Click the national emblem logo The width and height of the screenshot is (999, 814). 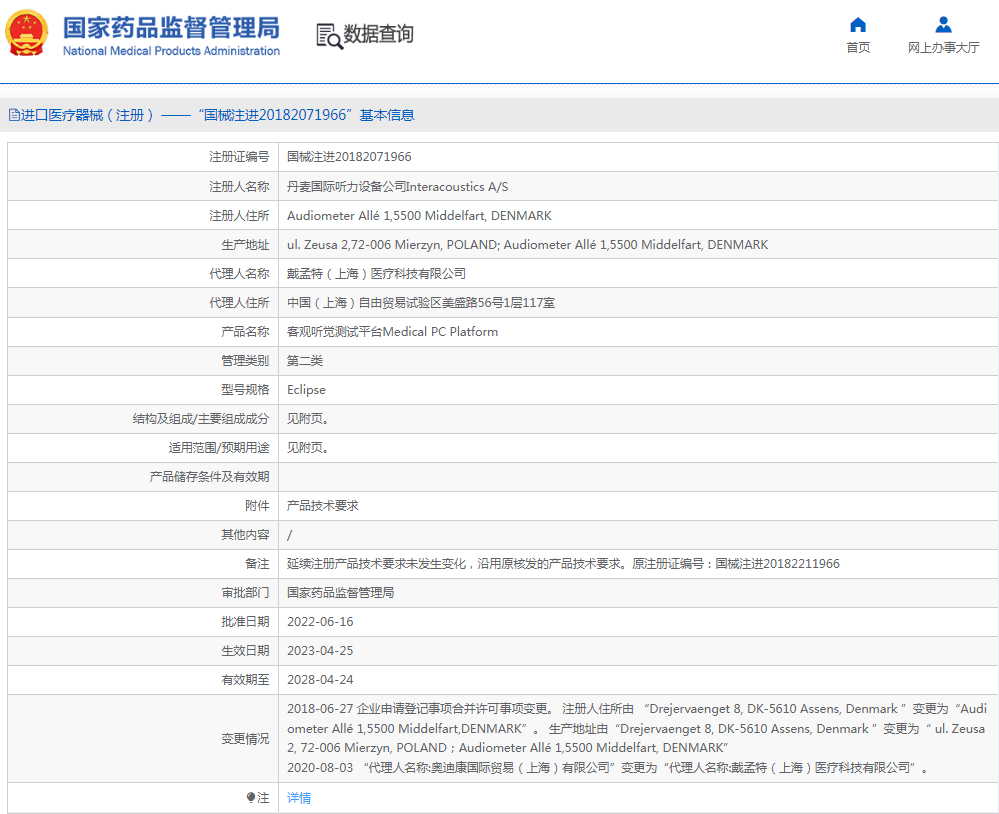pos(27,33)
